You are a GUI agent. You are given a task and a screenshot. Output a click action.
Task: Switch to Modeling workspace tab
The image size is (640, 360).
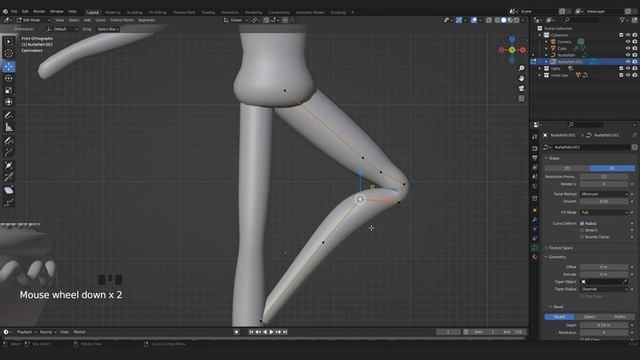click(113, 12)
